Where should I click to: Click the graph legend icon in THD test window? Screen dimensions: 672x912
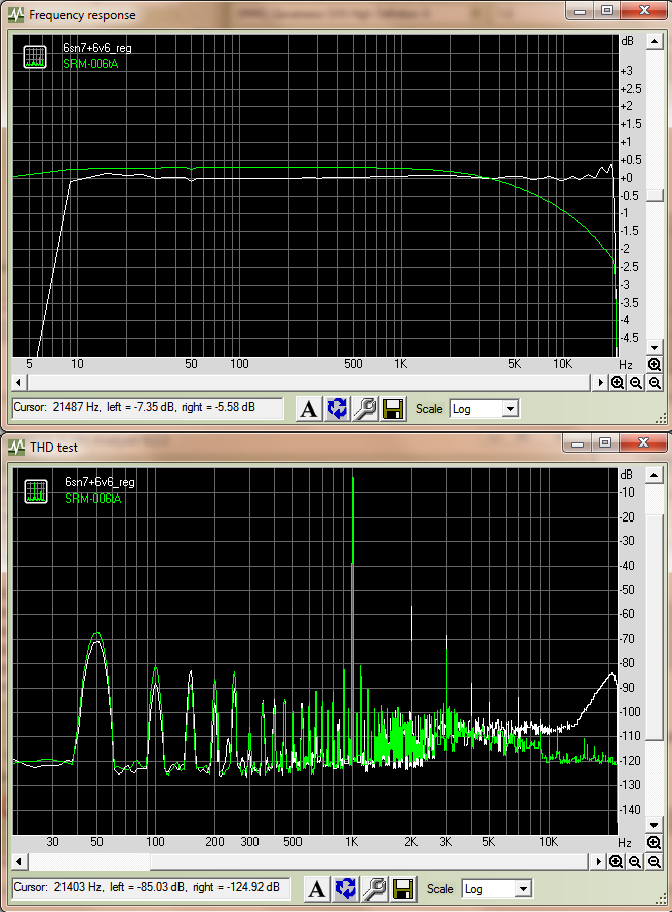pos(36,491)
